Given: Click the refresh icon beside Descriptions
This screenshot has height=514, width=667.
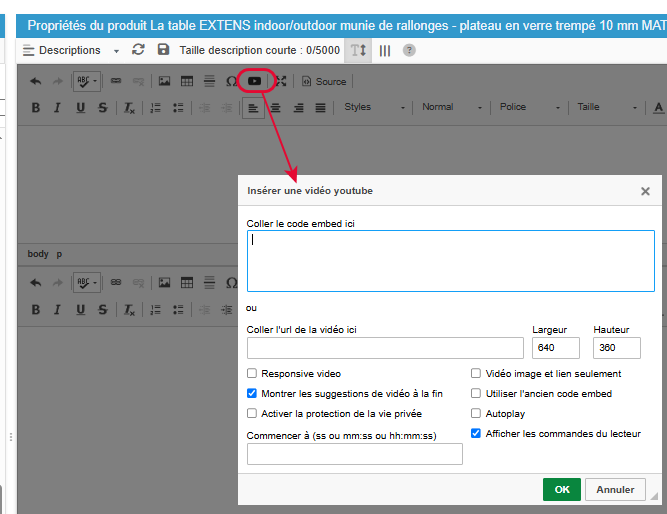Looking at the screenshot, I should 138,50.
